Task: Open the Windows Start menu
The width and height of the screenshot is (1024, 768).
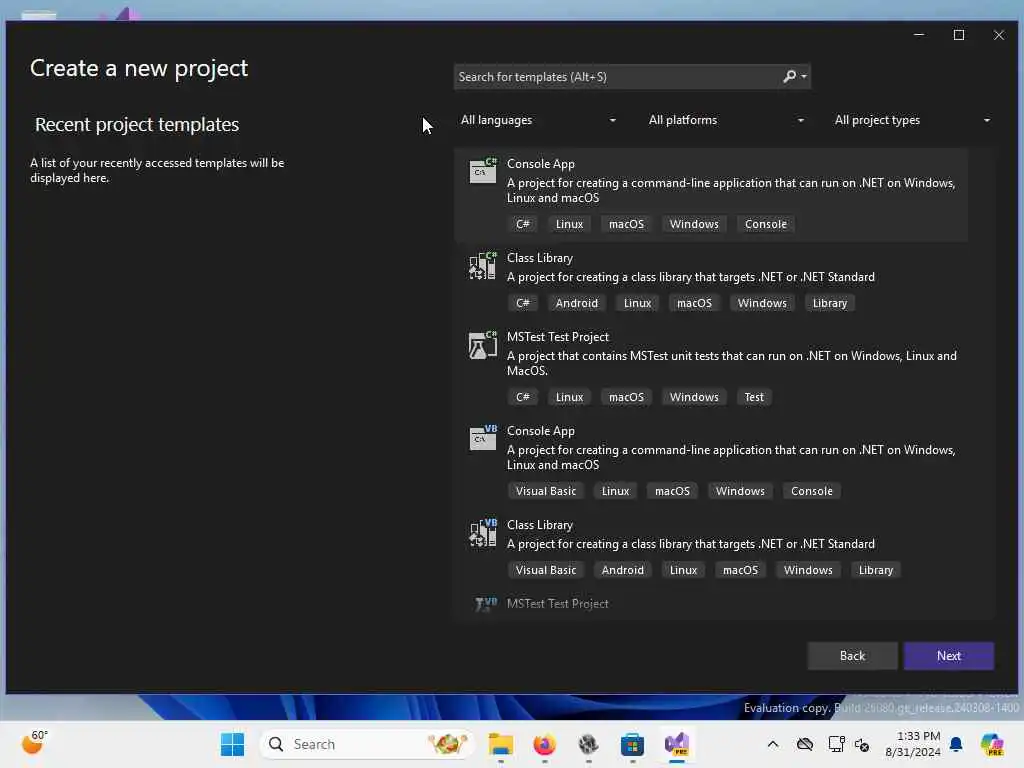Action: click(232, 744)
